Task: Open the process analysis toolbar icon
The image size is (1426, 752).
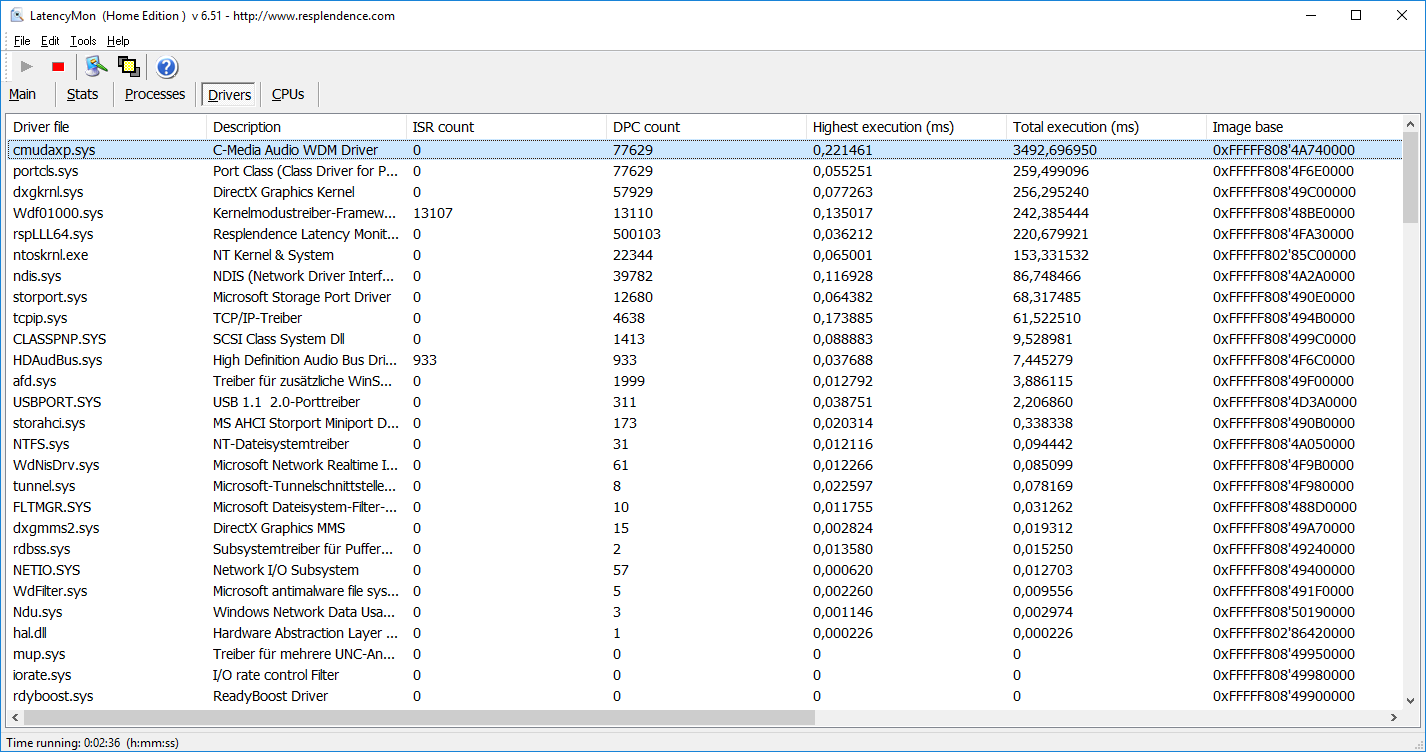Action: click(x=96, y=67)
